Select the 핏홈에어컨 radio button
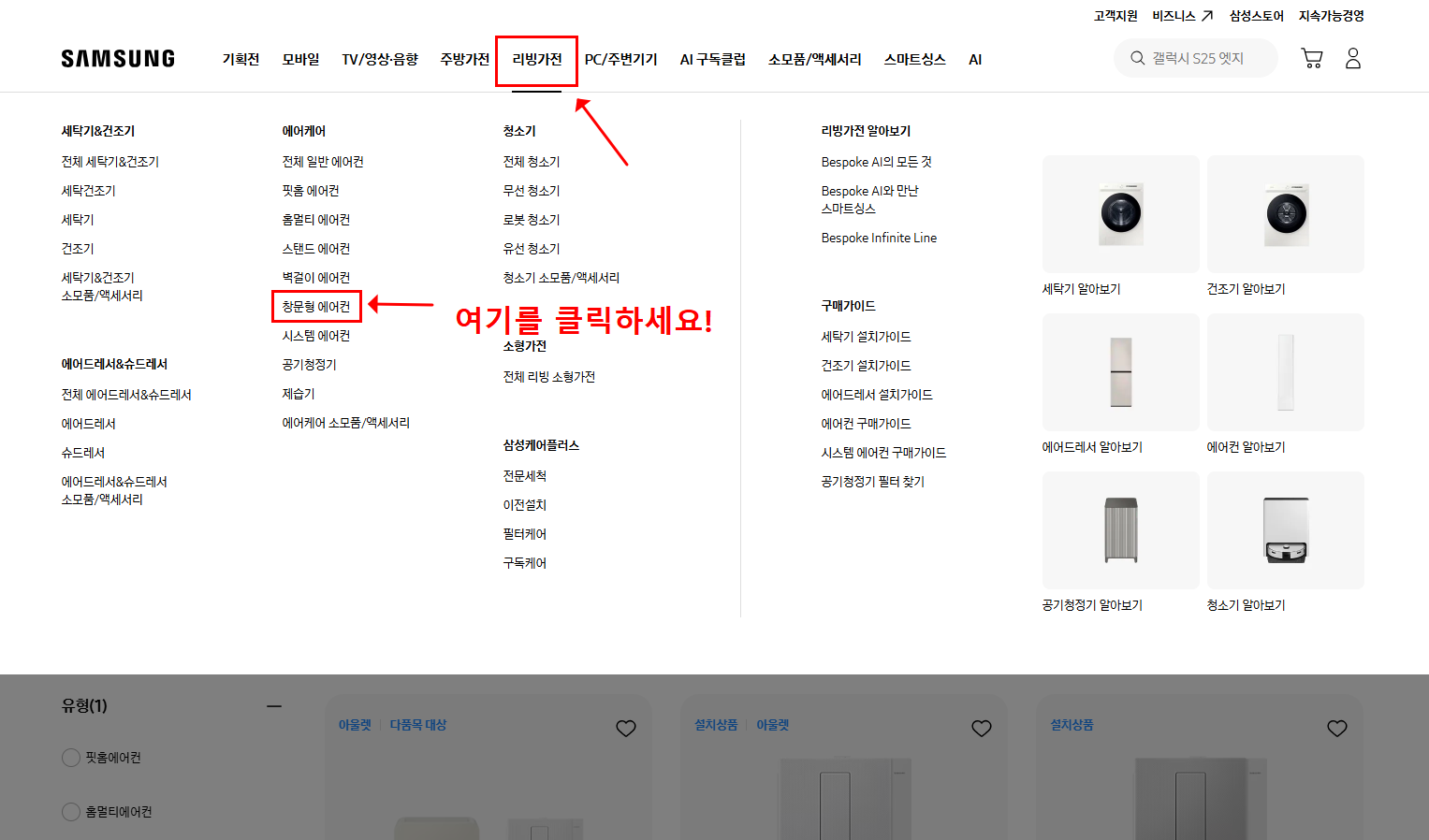Screen dimensions: 1429x840 [71, 758]
